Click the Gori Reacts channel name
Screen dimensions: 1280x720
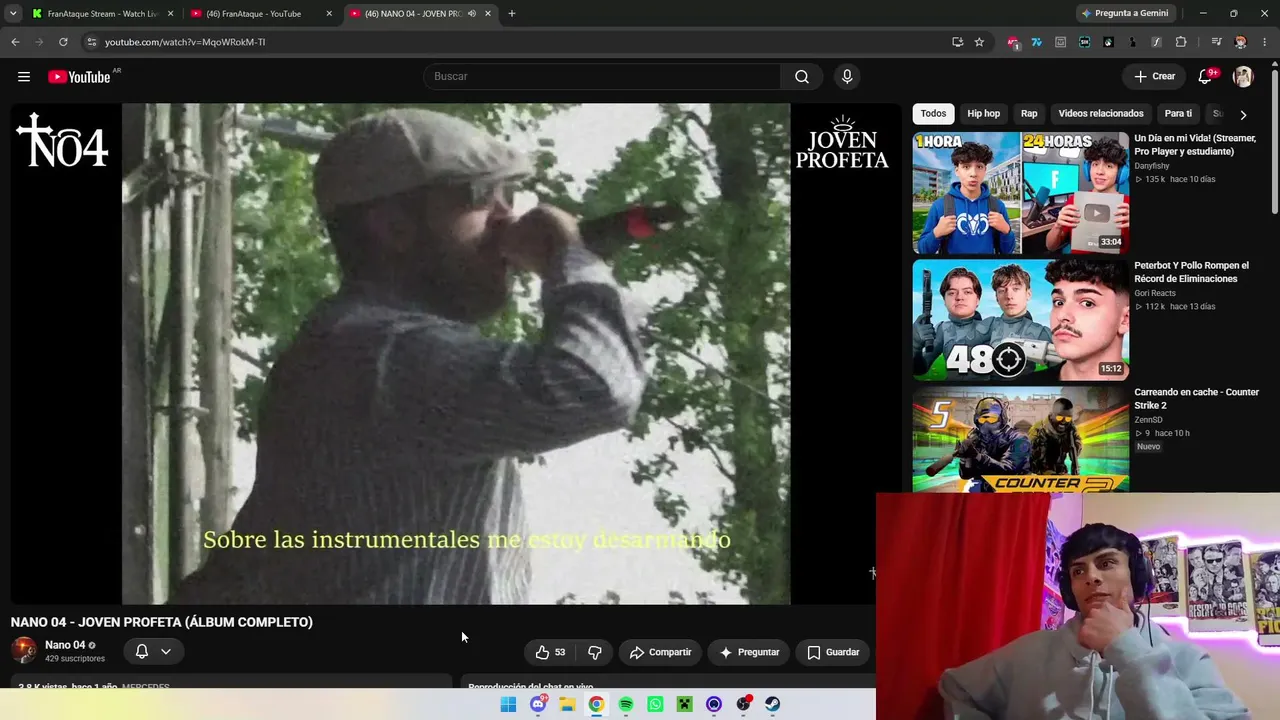point(1155,294)
